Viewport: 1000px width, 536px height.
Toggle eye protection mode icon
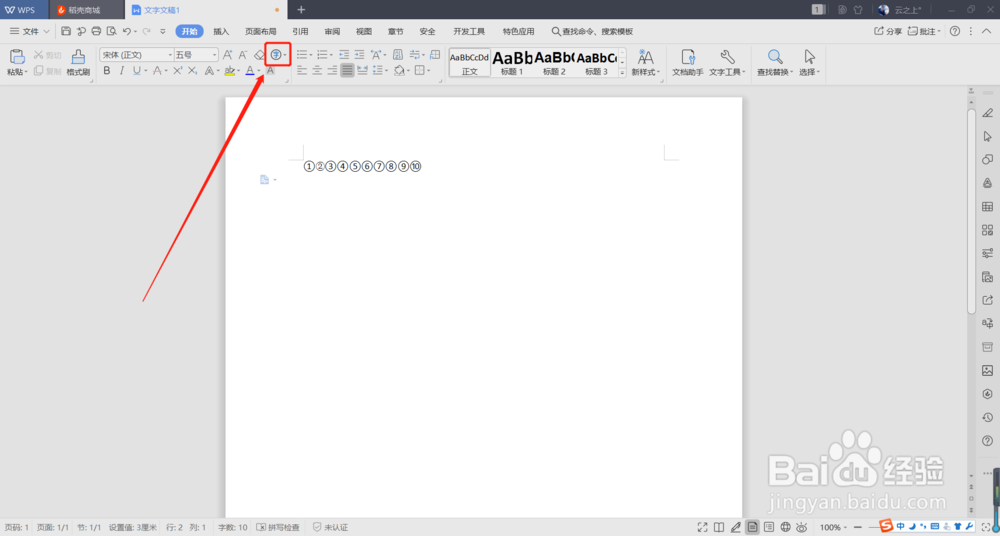point(802,527)
